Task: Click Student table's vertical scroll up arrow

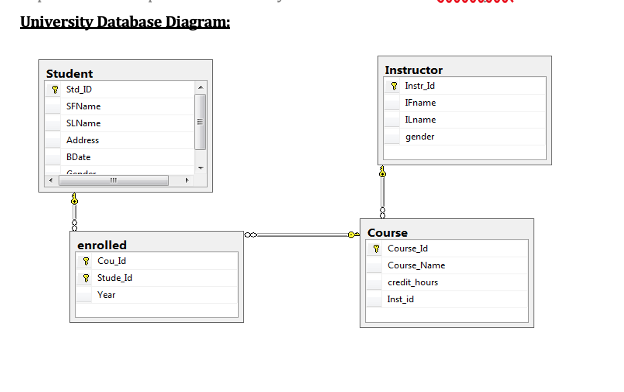Action: click(200, 87)
